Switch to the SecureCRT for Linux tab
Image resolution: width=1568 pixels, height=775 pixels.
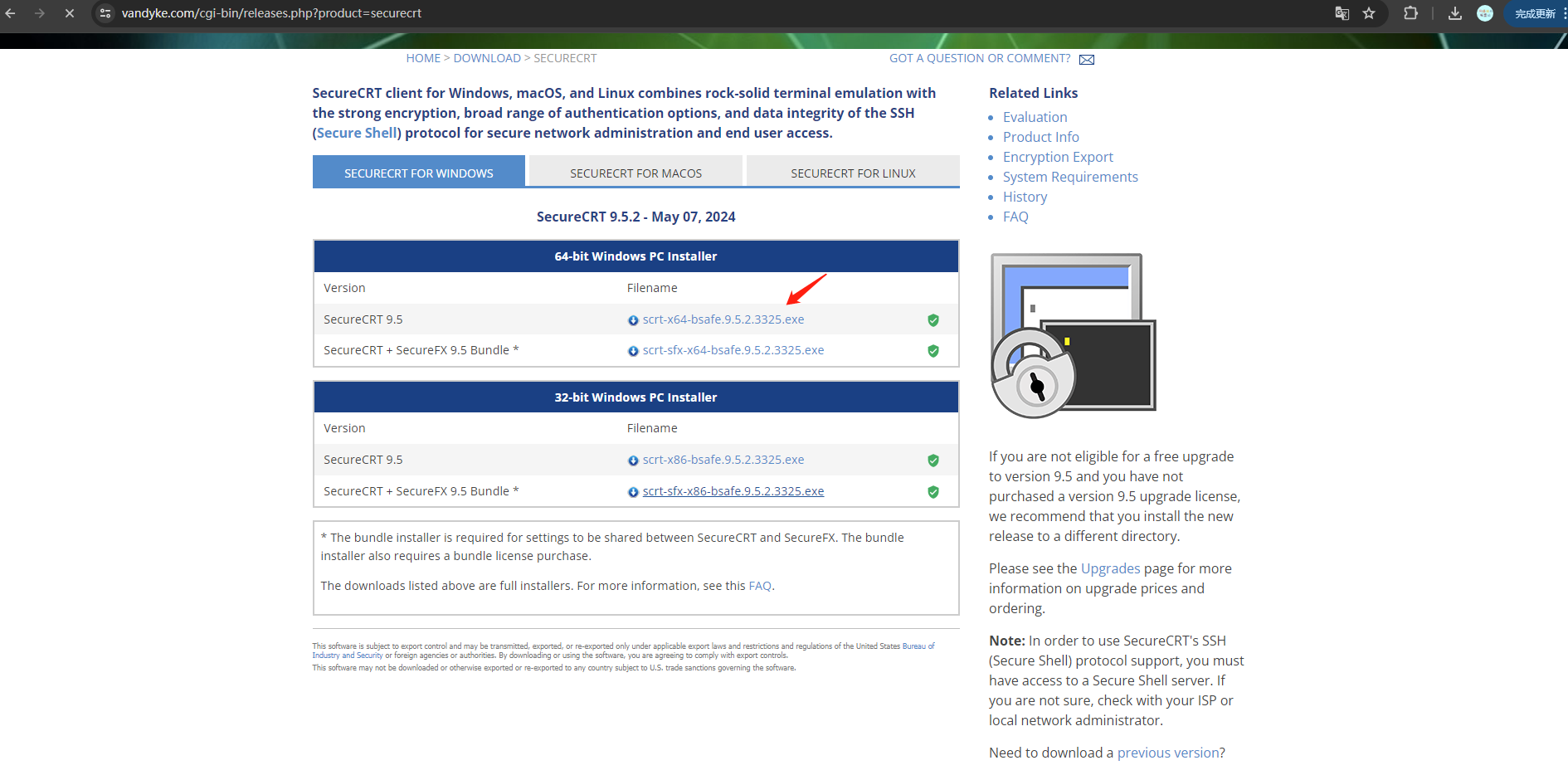click(x=853, y=173)
